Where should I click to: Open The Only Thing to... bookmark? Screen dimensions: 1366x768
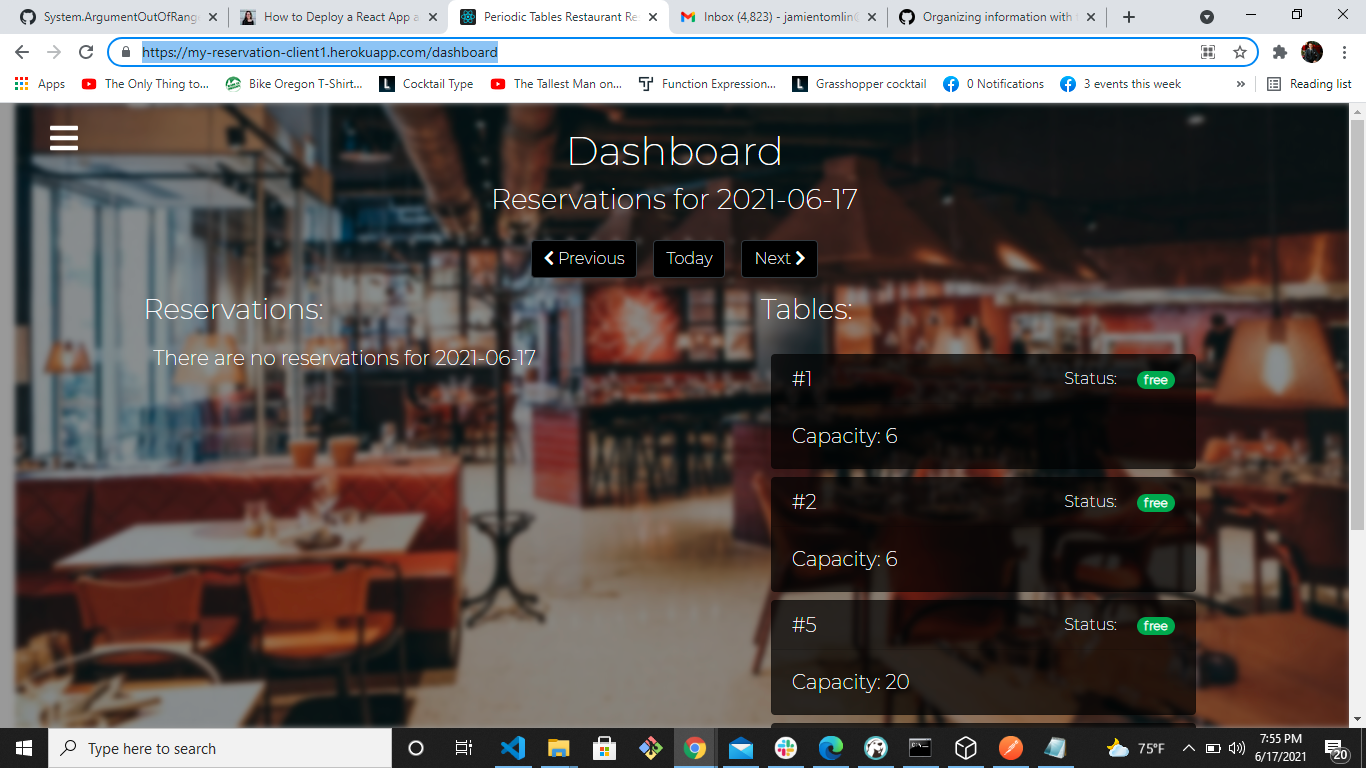pos(145,84)
